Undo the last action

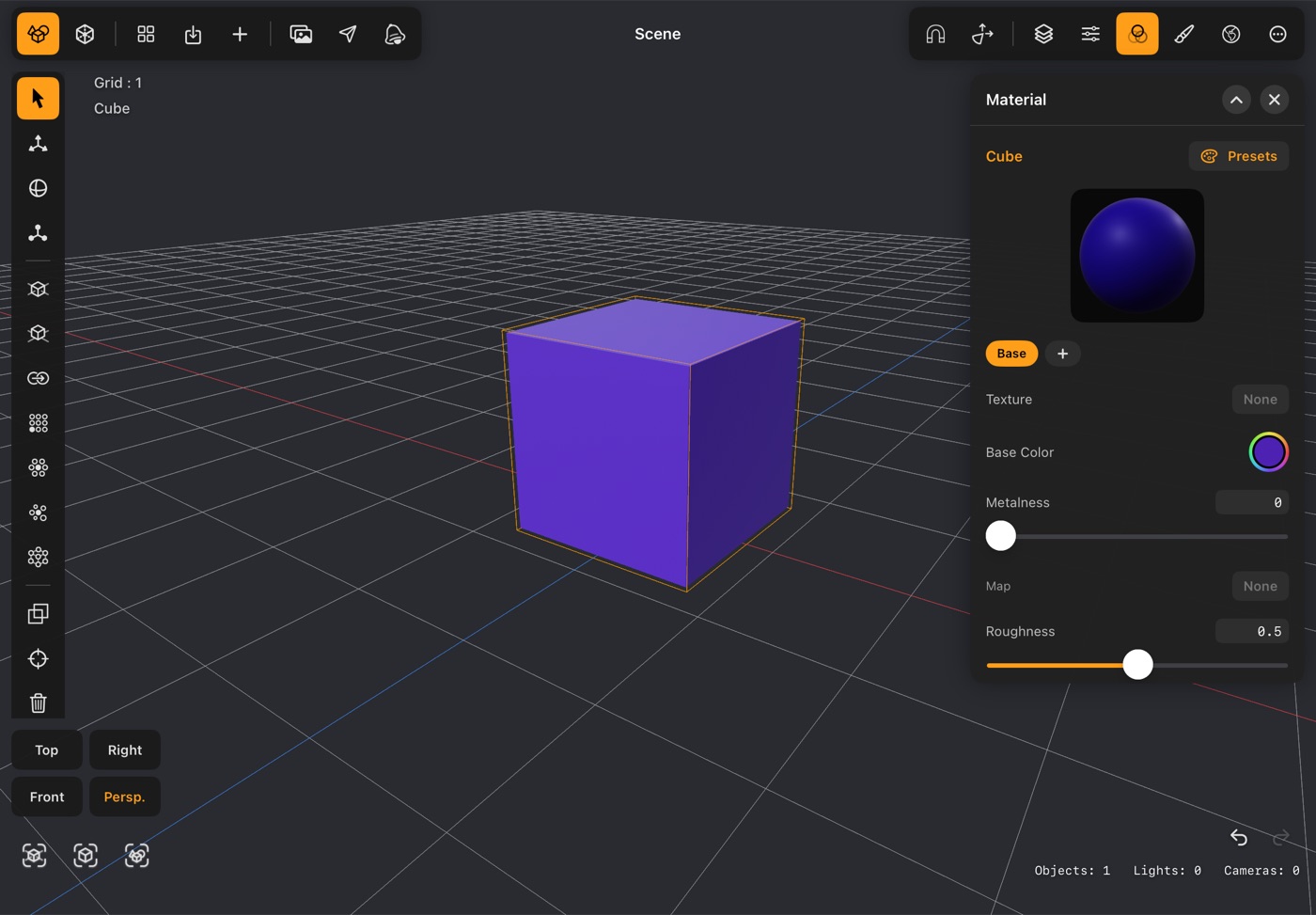(x=1239, y=837)
